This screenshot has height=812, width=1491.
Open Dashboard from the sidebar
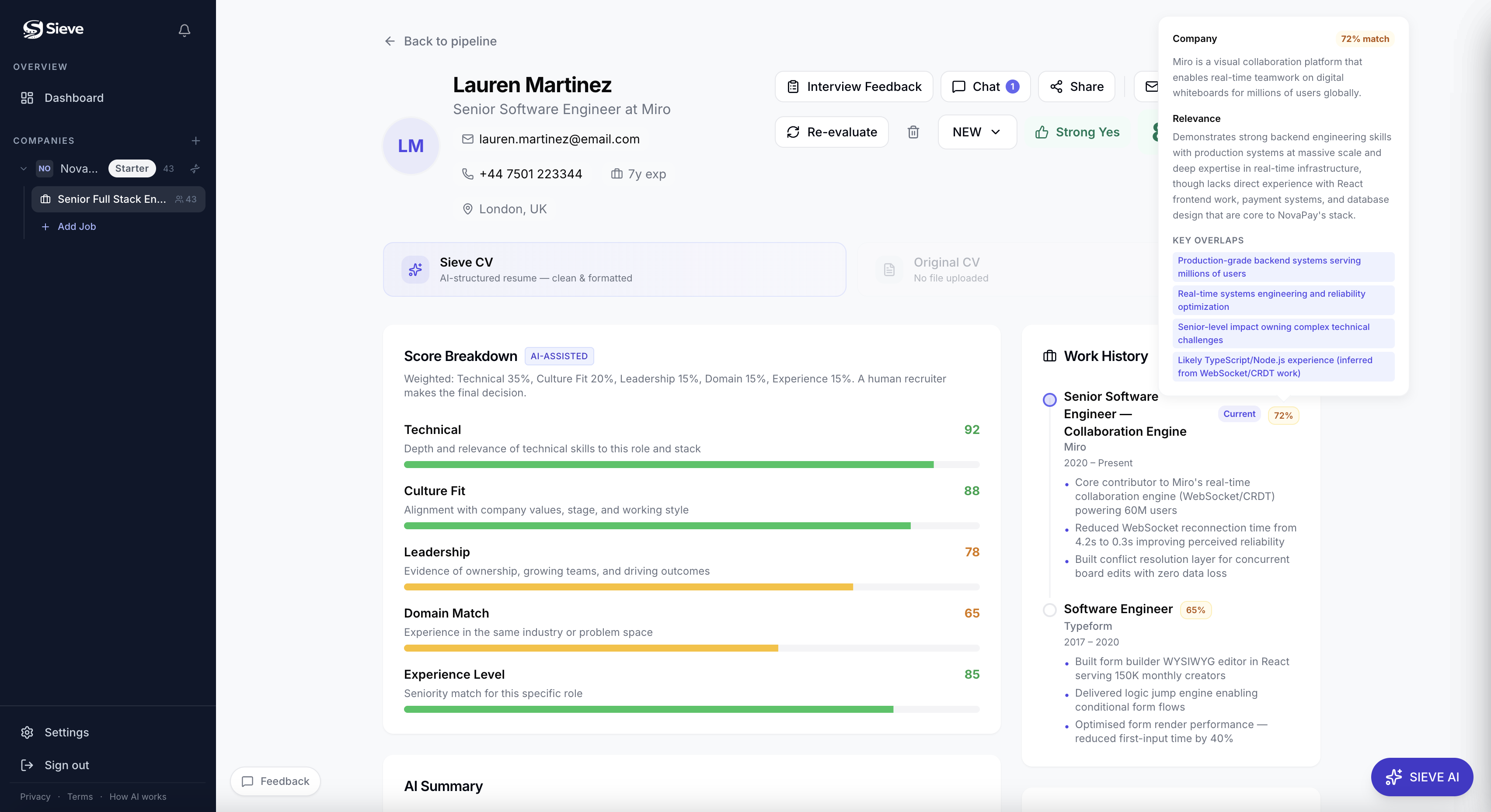point(73,98)
